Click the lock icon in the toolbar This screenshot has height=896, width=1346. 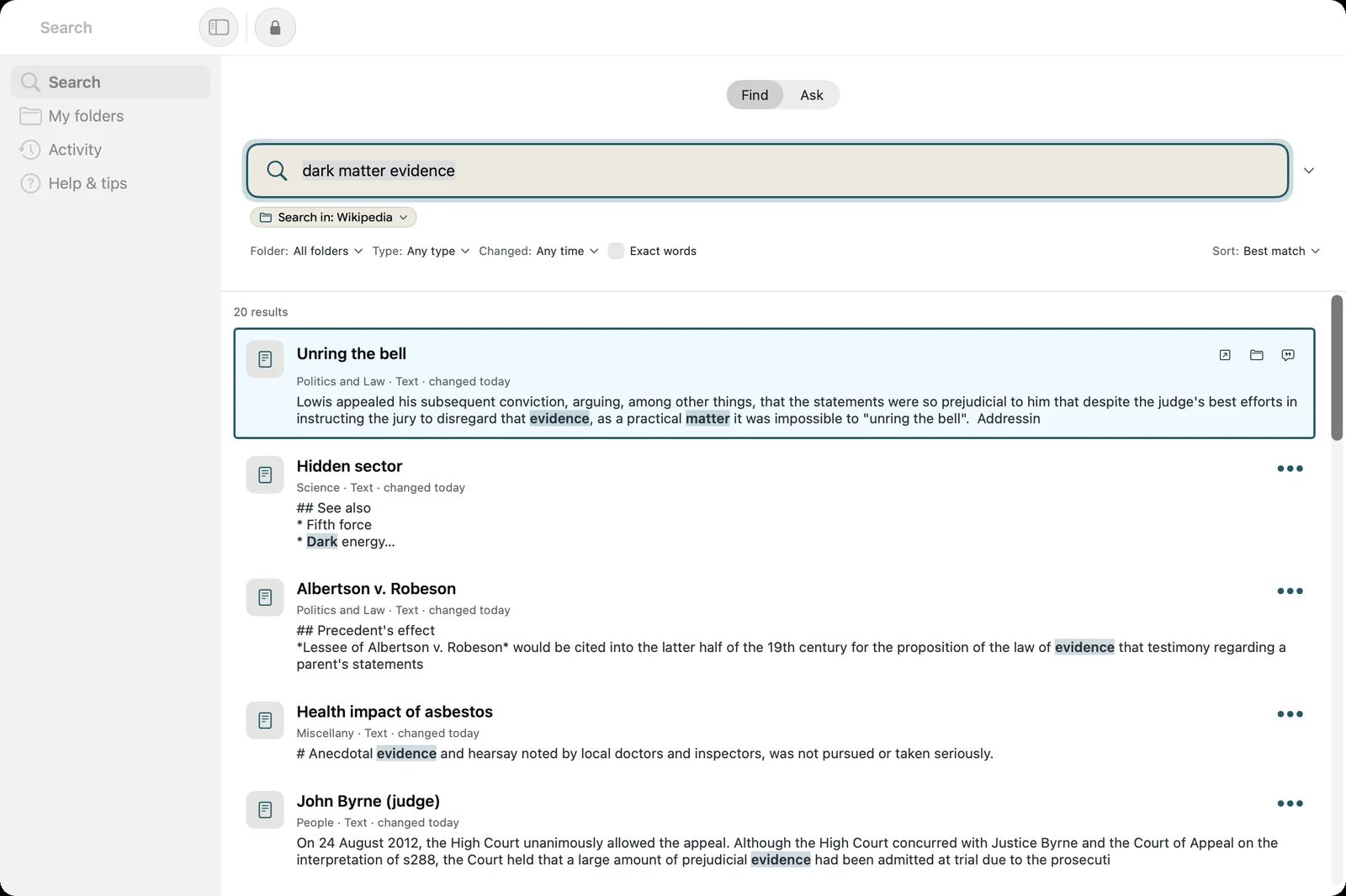(275, 28)
